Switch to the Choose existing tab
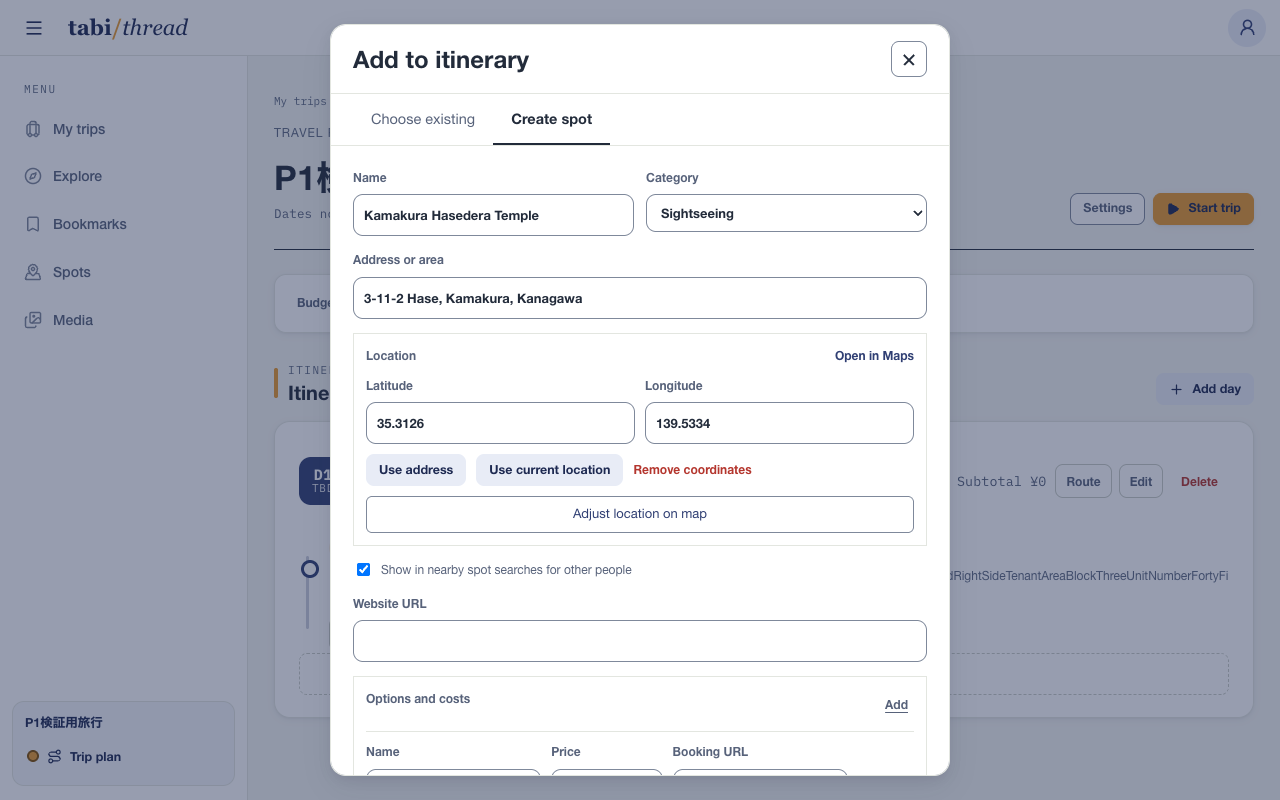Screen dimensions: 1280x800 point(423,119)
